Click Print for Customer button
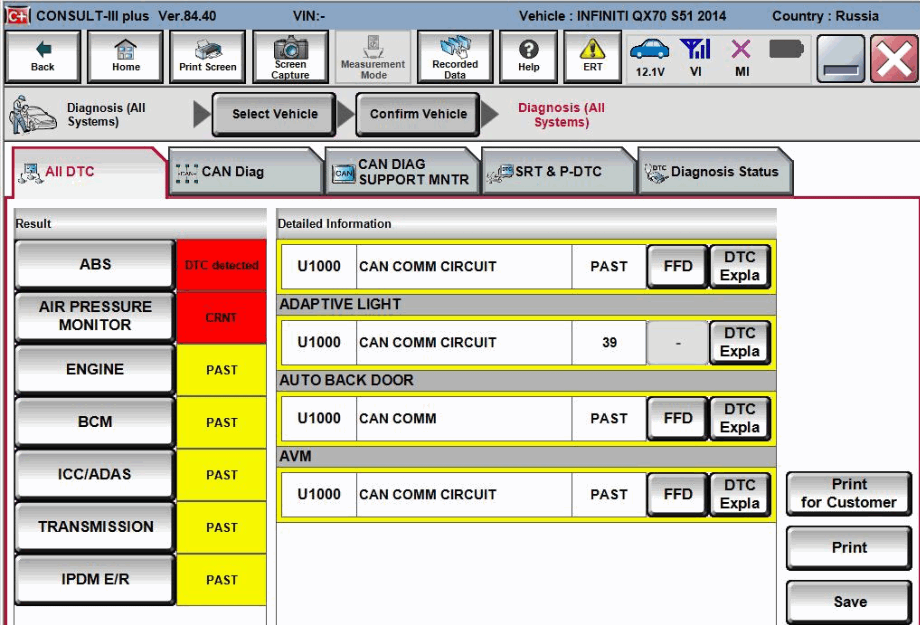This screenshot has height=625, width=920. click(849, 494)
